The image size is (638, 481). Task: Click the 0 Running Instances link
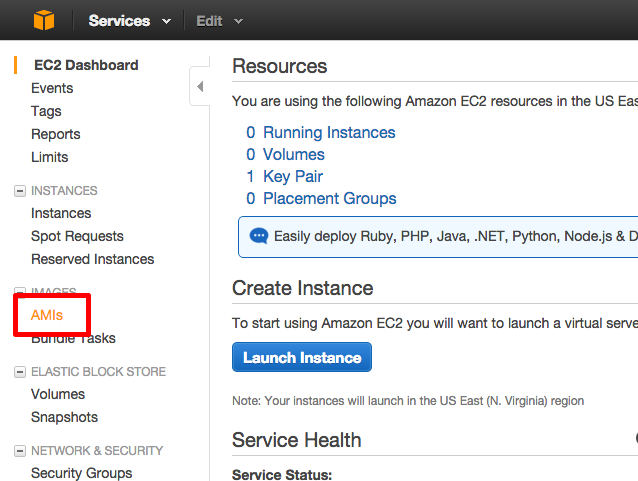pyautogui.click(x=321, y=133)
